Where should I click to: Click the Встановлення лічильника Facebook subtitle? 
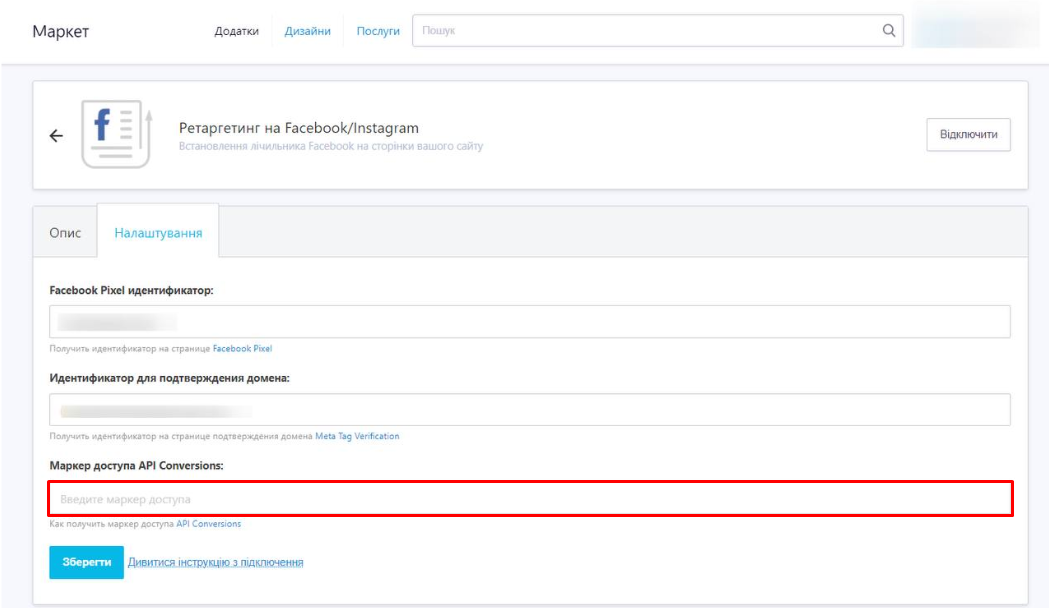pyautogui.click(x=330, y=146)
